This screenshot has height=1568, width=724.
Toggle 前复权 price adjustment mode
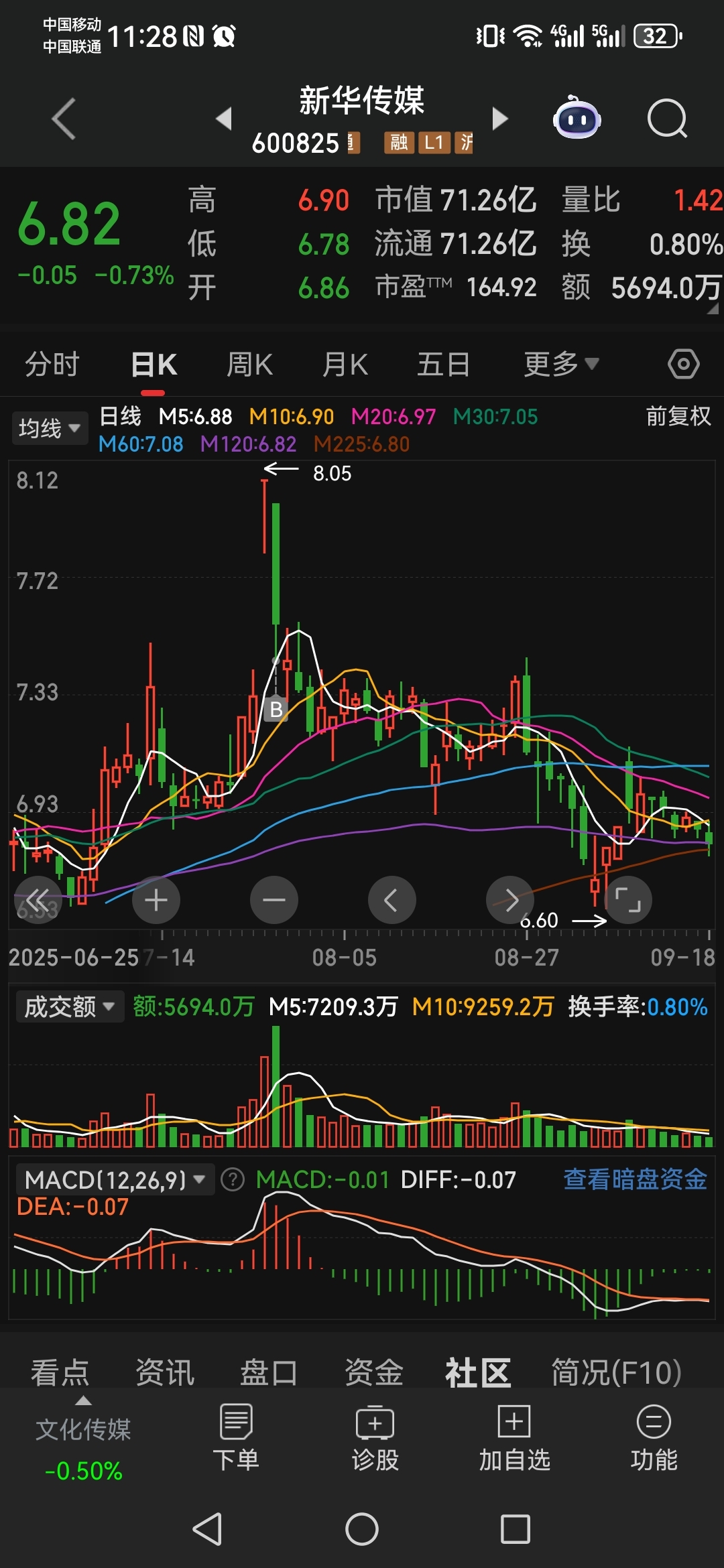[x=678, y=416]
